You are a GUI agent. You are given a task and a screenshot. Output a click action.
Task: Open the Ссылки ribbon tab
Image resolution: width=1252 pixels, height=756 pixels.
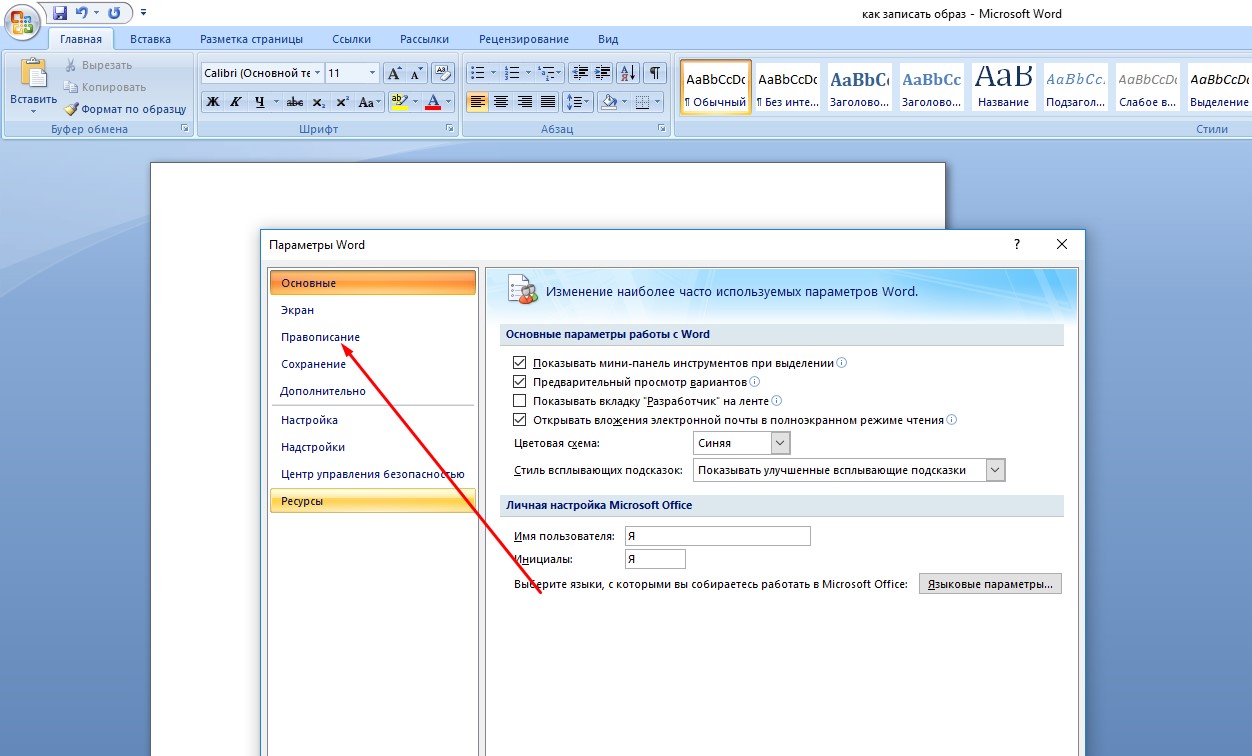point(350,39)
